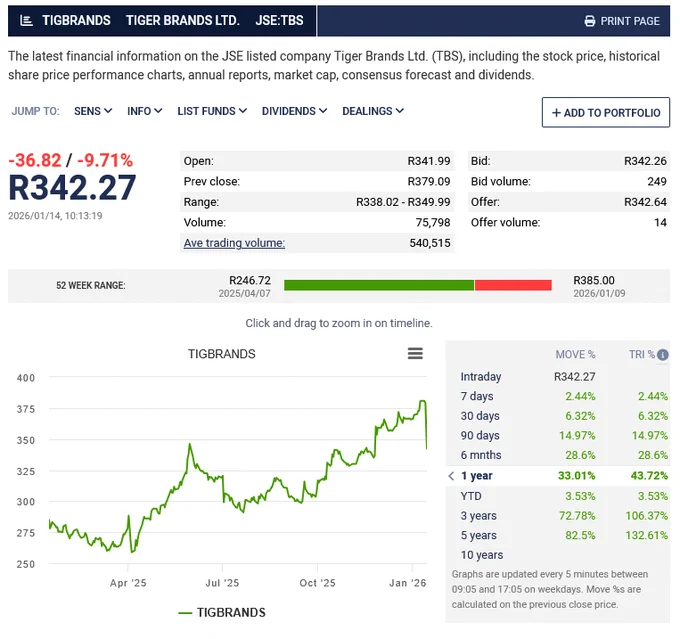Screen dimensions: 680x639
Task: Expand the DEALINGS dropdown
Action: (373, 111)
